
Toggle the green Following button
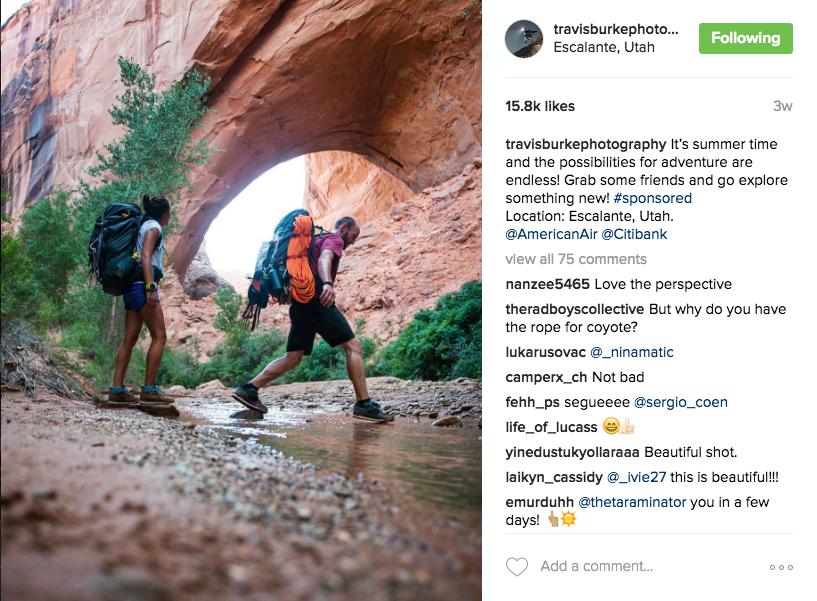746,38
